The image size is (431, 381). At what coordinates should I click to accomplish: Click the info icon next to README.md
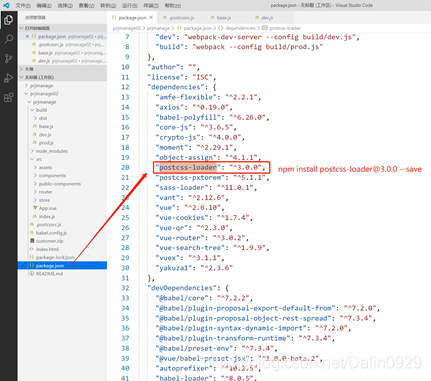[32, 273]
